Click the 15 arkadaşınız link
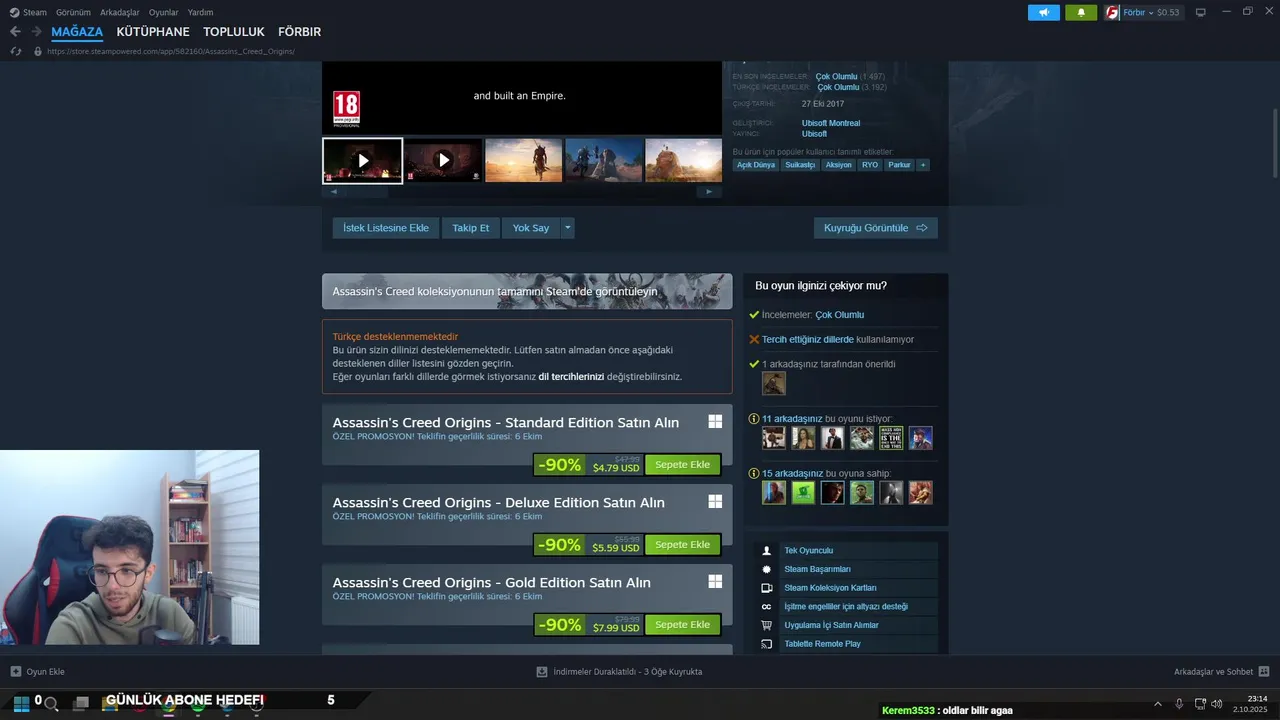 (x=792, y=473)
